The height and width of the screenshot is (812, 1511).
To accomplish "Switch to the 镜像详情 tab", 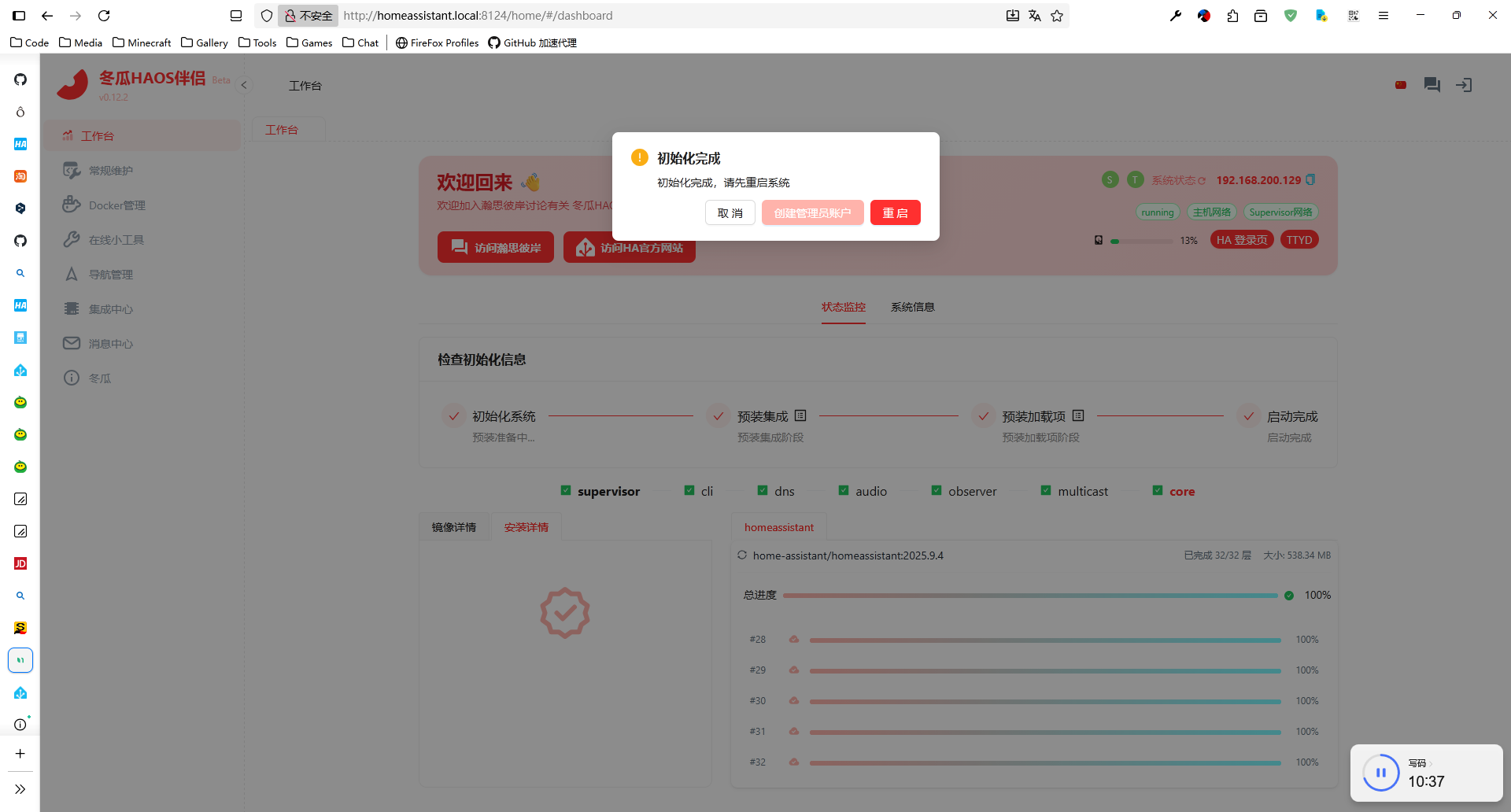I will click(x=454, y=527).
